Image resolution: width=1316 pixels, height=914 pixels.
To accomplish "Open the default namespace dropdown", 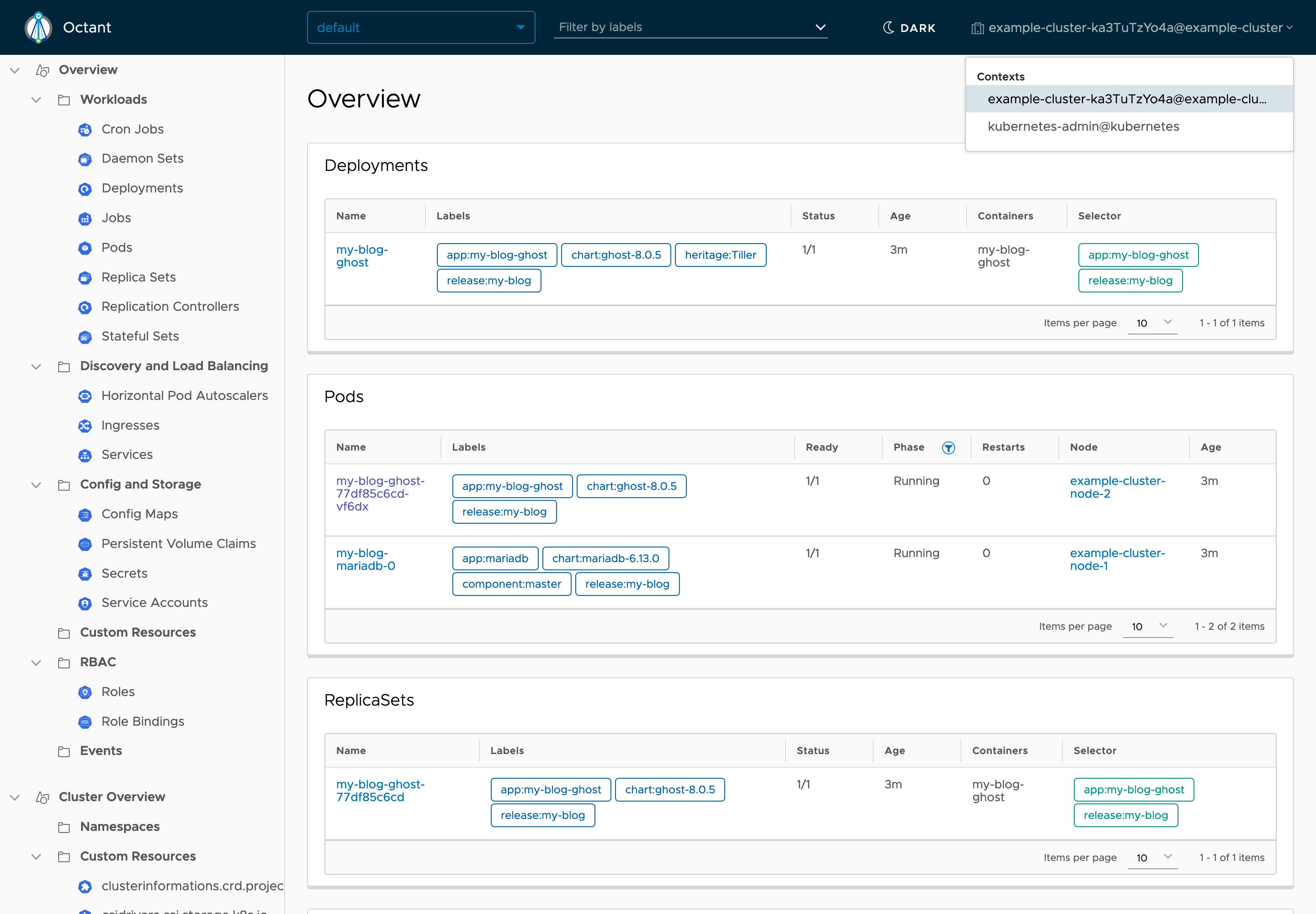I will click(420, 27).
